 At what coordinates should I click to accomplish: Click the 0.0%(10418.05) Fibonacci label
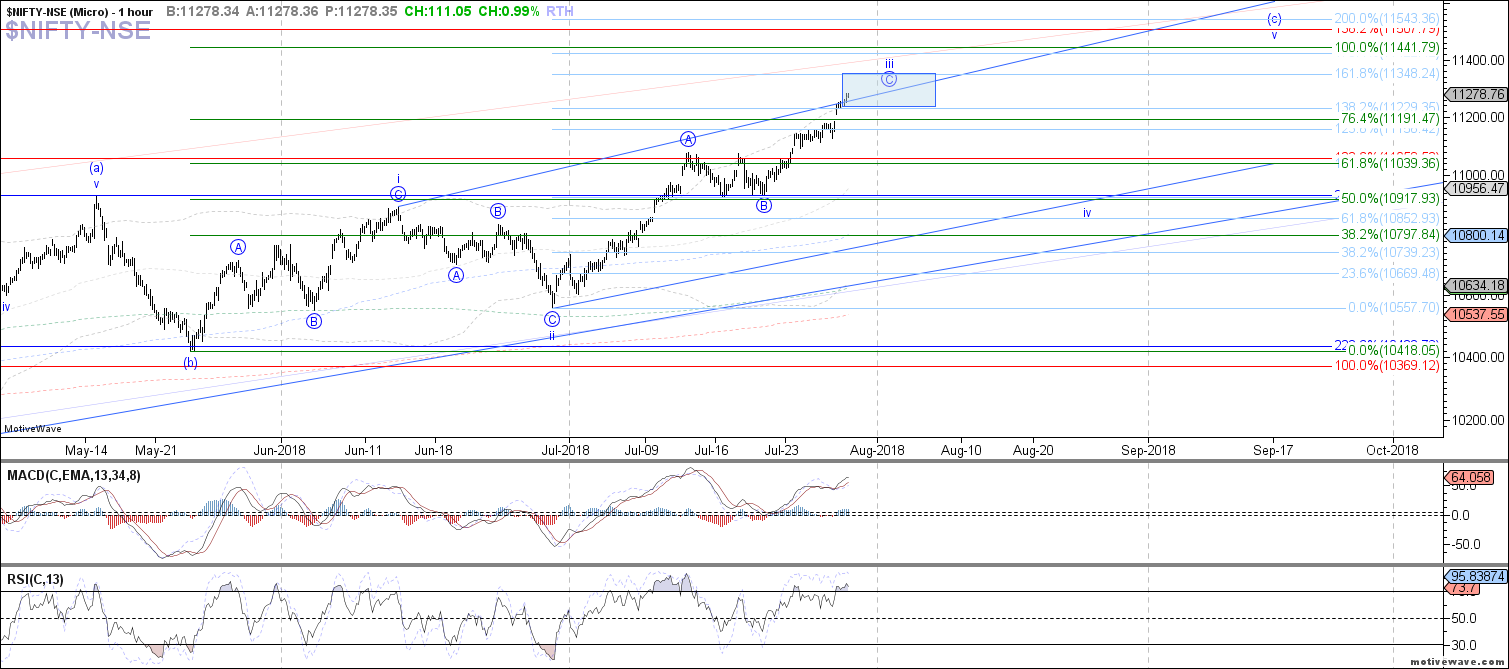1394,350
